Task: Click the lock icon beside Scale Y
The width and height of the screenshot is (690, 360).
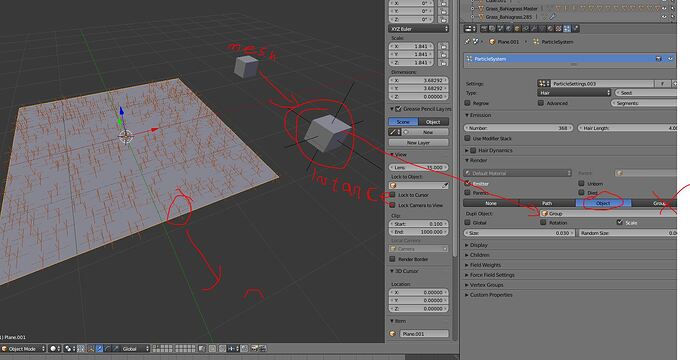Action: click(443, 55)
